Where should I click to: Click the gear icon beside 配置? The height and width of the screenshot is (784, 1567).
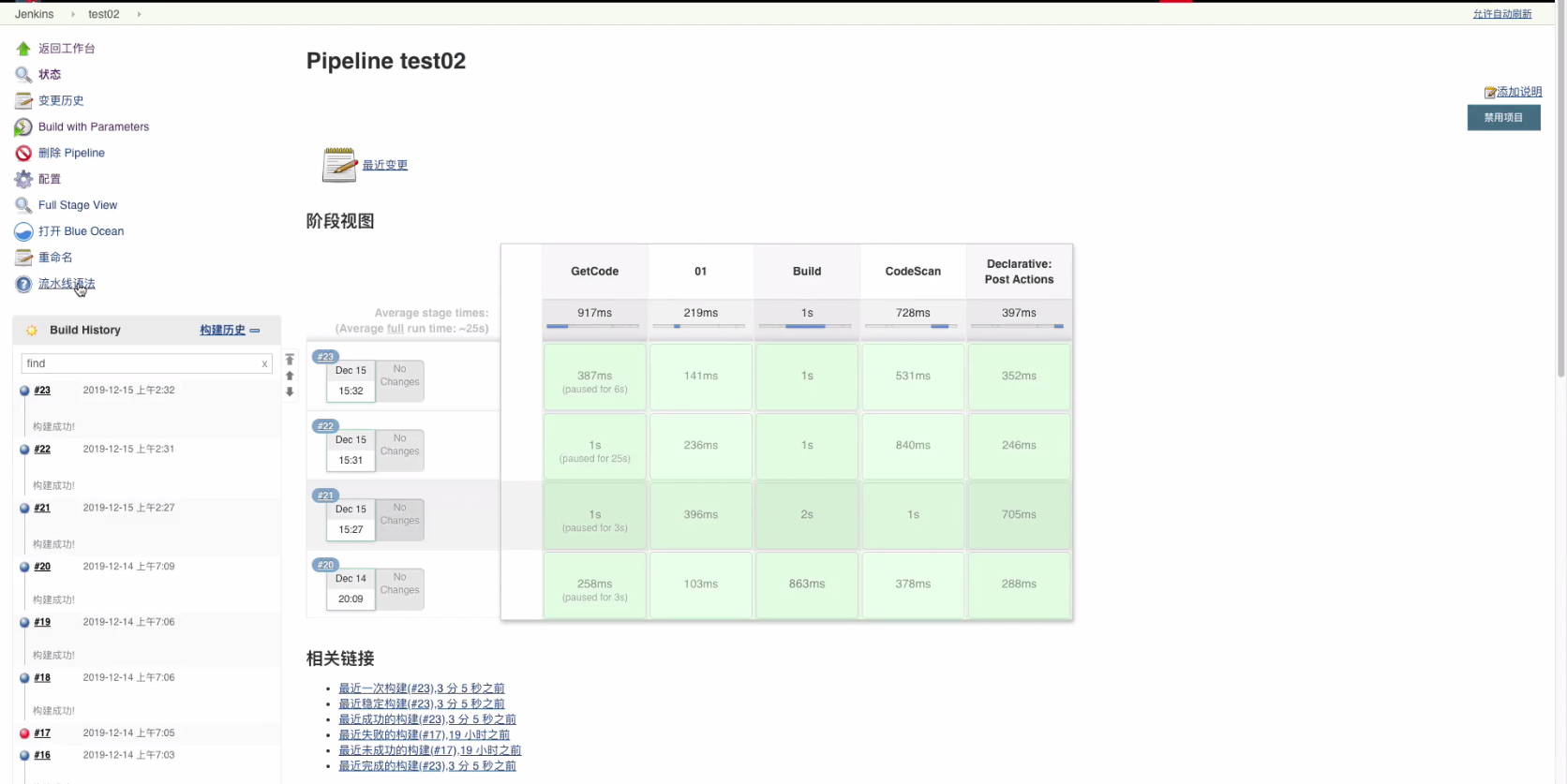23,180
